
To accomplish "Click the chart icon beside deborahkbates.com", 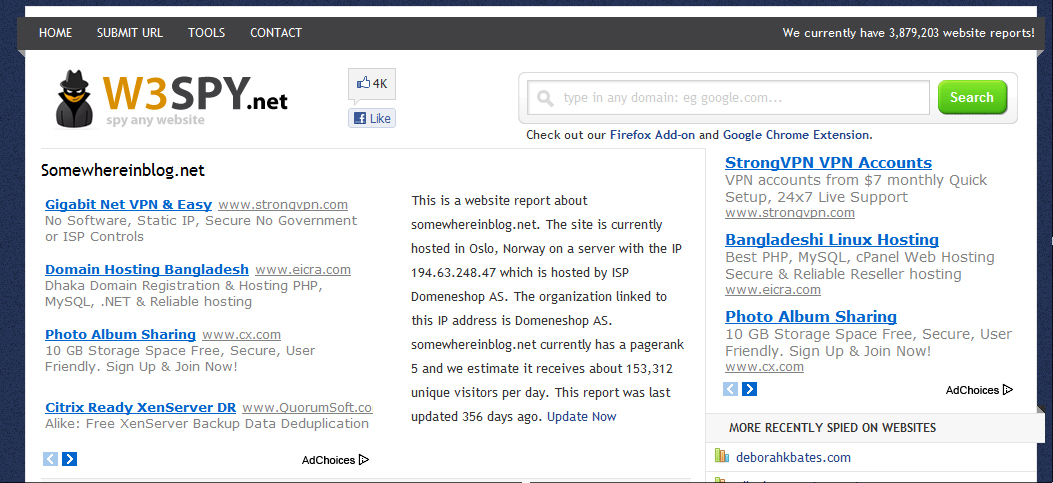I will point(722,456).
